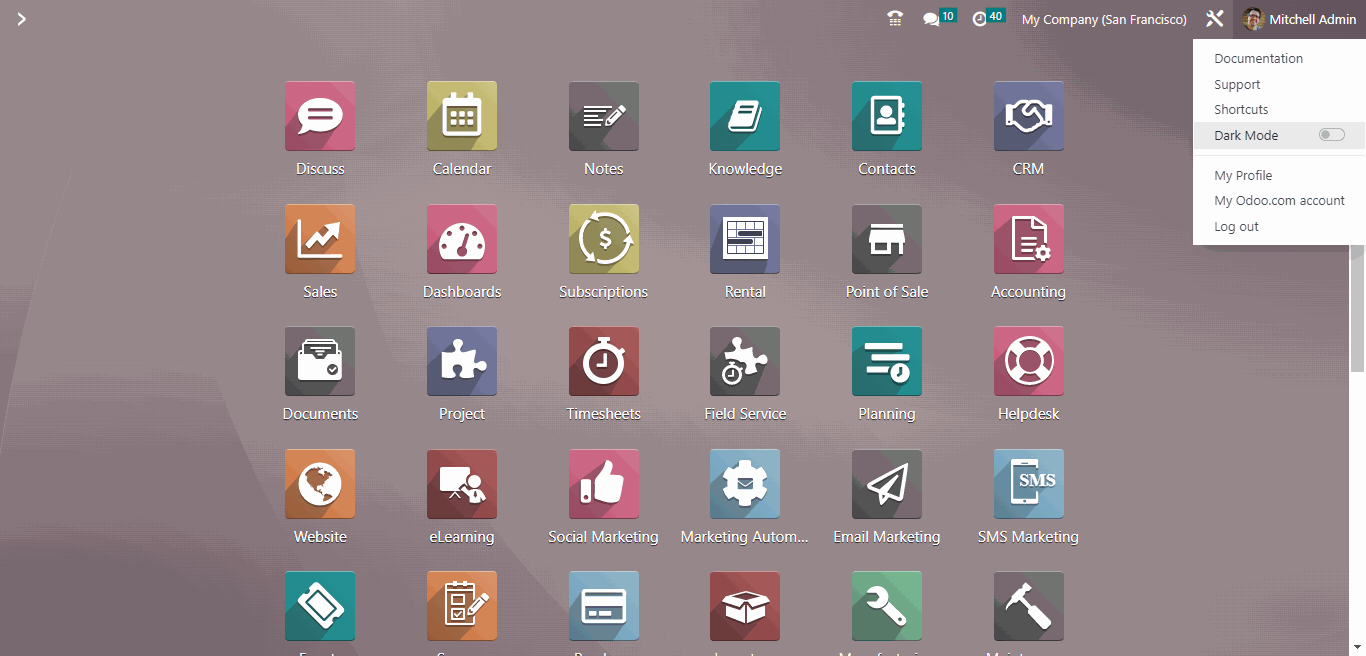Click the debug tools wrench icon
The image size is (1366, 656).
(x=1215, y=19)
